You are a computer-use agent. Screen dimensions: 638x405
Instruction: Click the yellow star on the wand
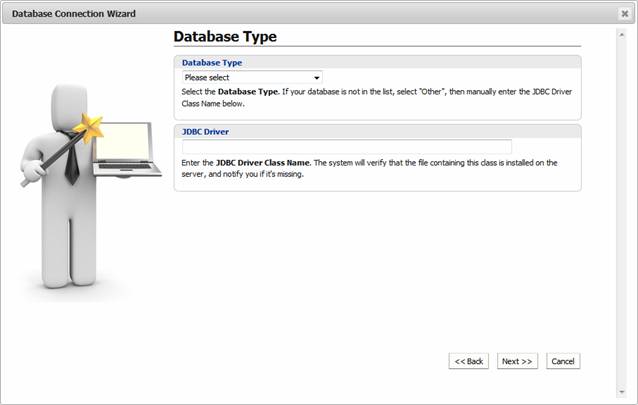click(94, 127)
